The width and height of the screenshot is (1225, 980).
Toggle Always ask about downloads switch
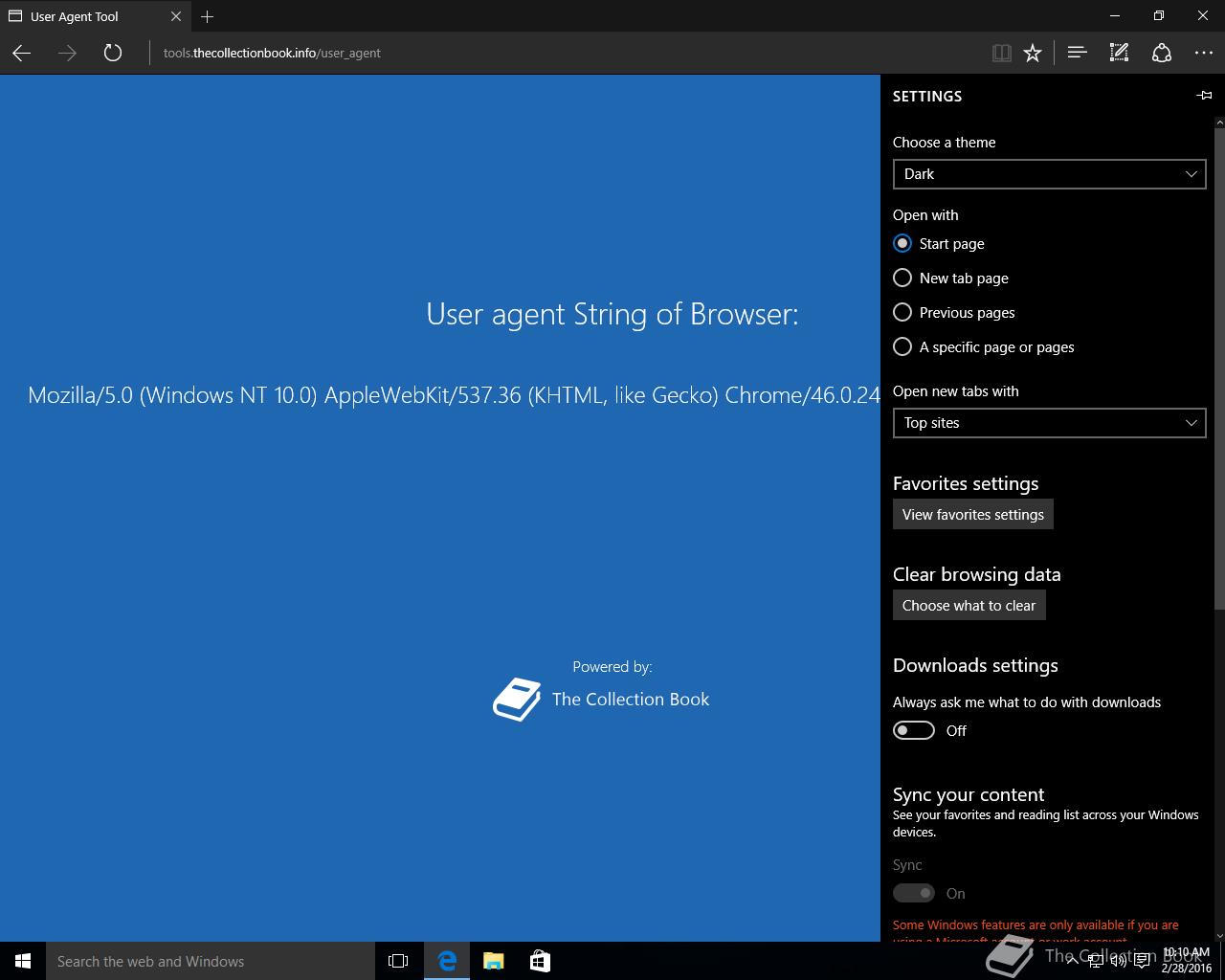click(x=913, y=730)
